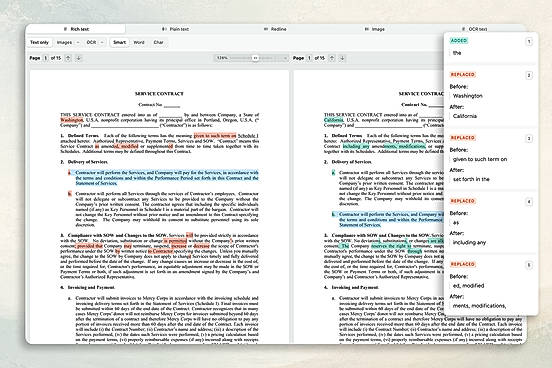This screenshot has height=368, width=552.
Task: Choose Word diff granularity
Action: [139, 42]
